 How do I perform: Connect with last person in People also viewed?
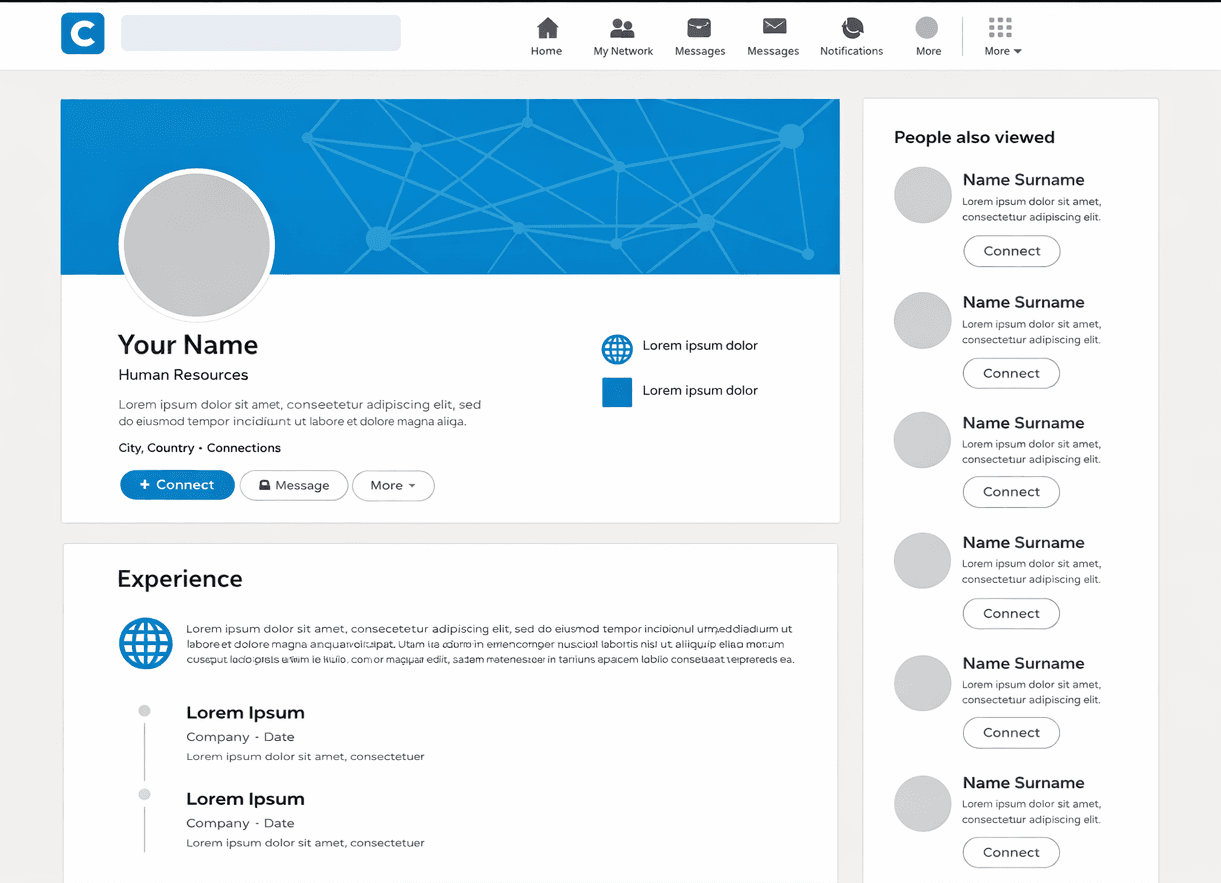click(1011, 852)
